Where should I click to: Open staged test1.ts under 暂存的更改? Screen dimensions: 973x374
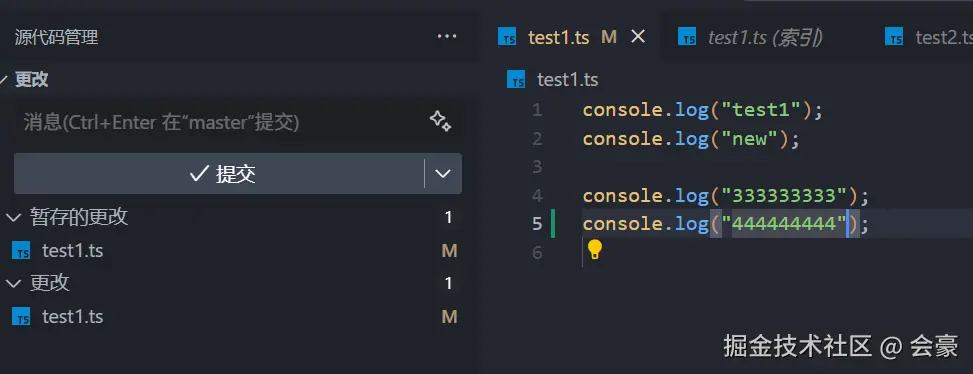[x=73, y=251]
